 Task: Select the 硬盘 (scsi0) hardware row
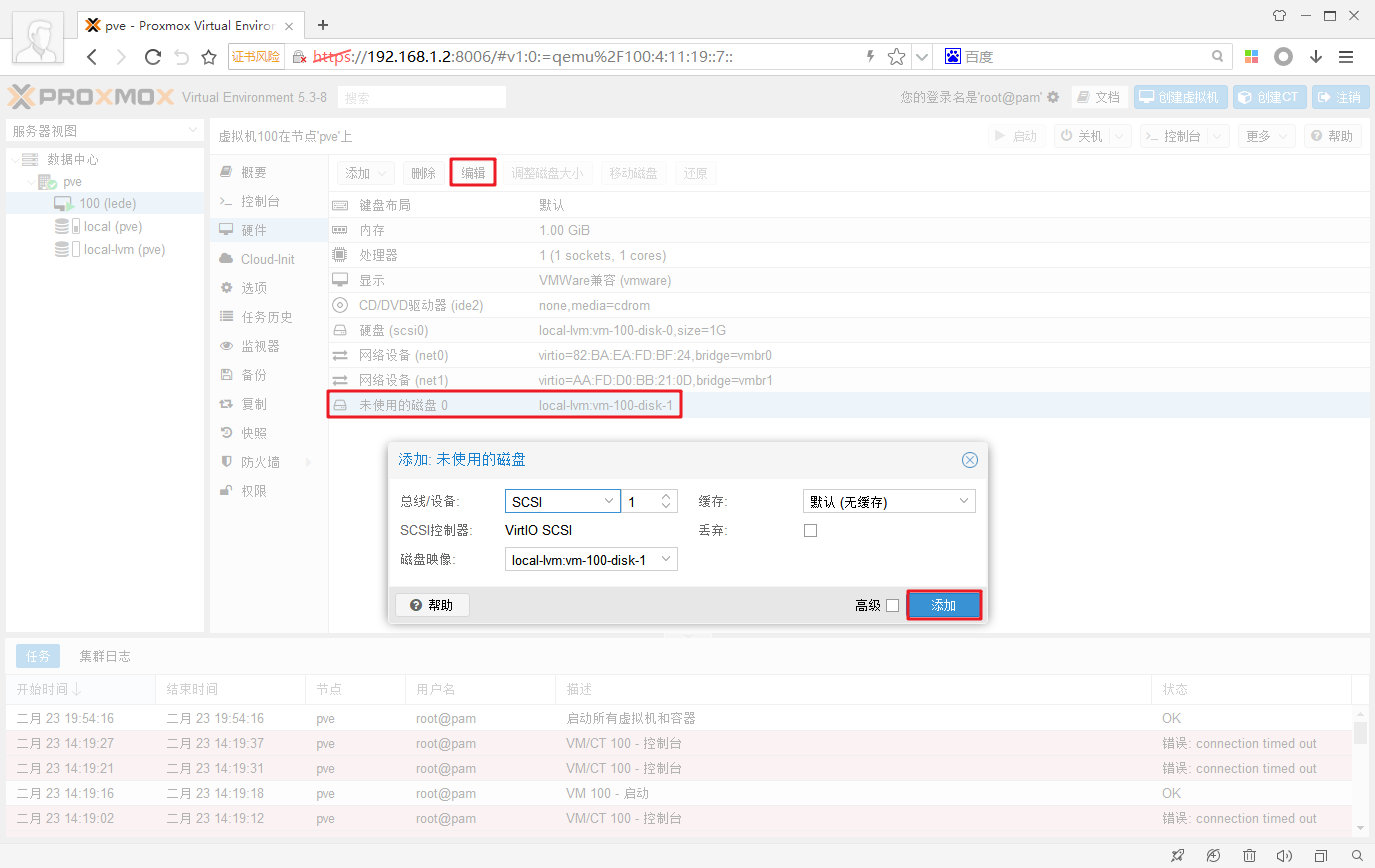coord(850,330)
